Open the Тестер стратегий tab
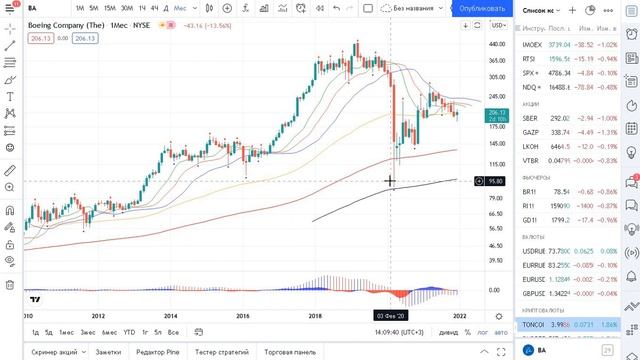 click(221, 352)
